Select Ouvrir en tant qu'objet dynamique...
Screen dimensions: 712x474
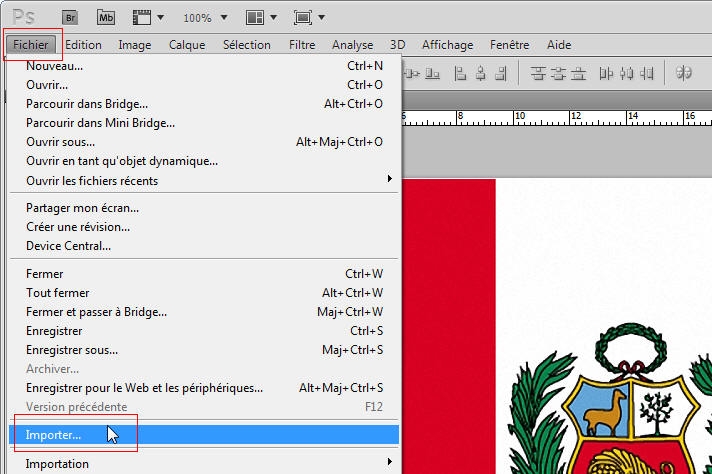(204, 161)
